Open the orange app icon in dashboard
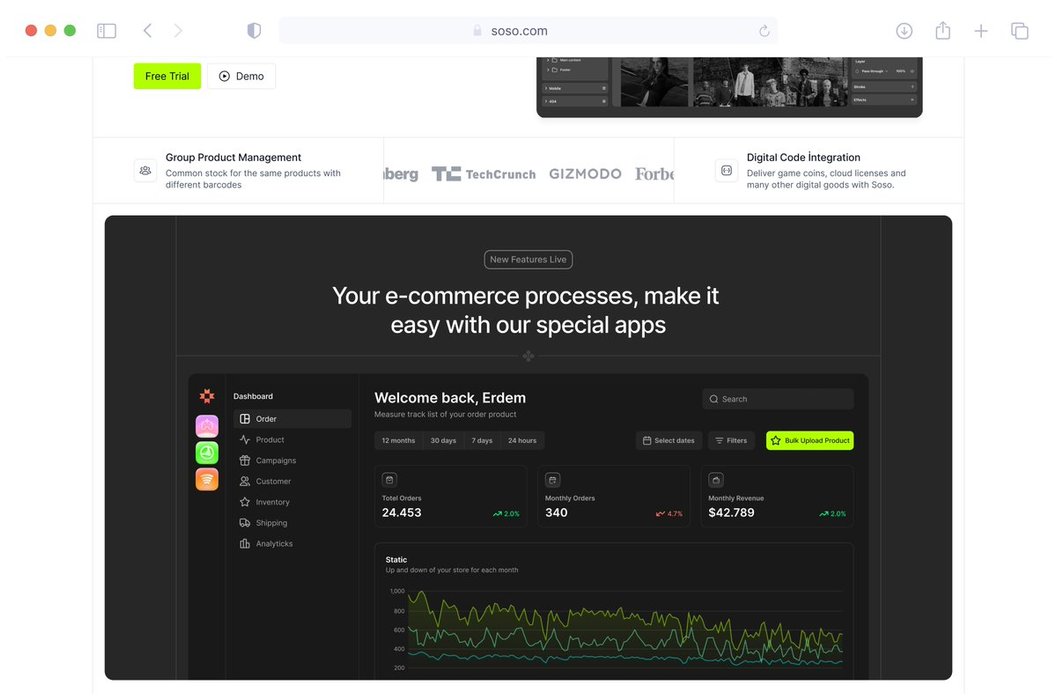Image resolution: width=1057 pixels, height=700 pixels. (x=207, y=479)
